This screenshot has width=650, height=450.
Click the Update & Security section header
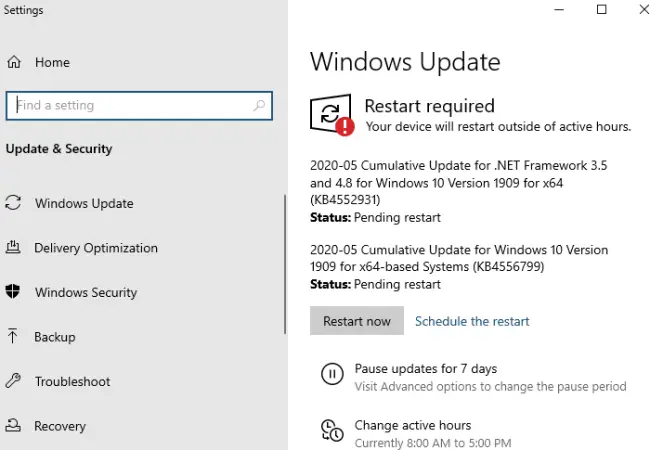click(x=59, y=149)
